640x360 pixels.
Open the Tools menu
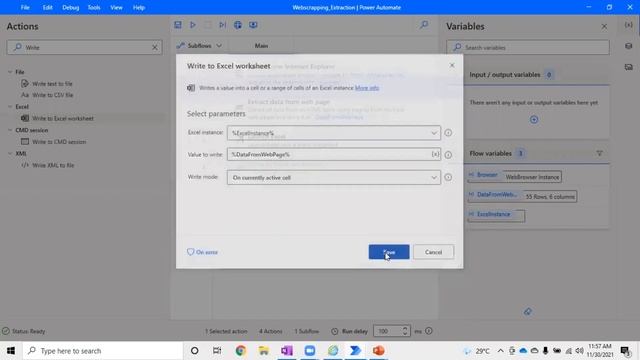click(x=94, y=7)
